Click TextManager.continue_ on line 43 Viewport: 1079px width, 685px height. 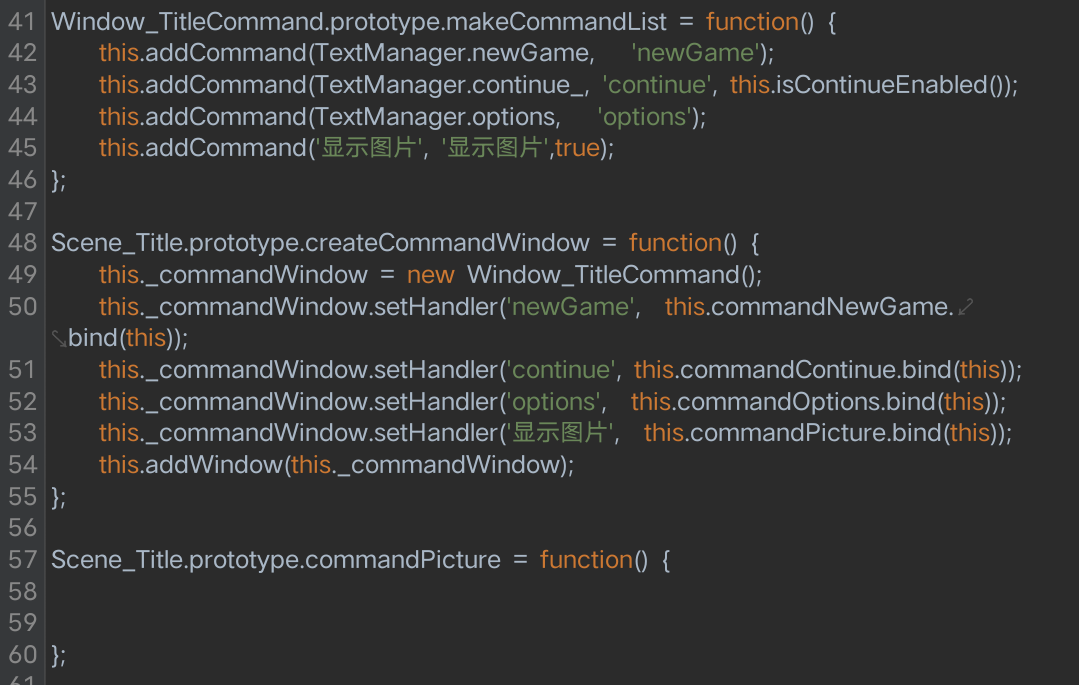pyautogui.click(x=449, y=85)
